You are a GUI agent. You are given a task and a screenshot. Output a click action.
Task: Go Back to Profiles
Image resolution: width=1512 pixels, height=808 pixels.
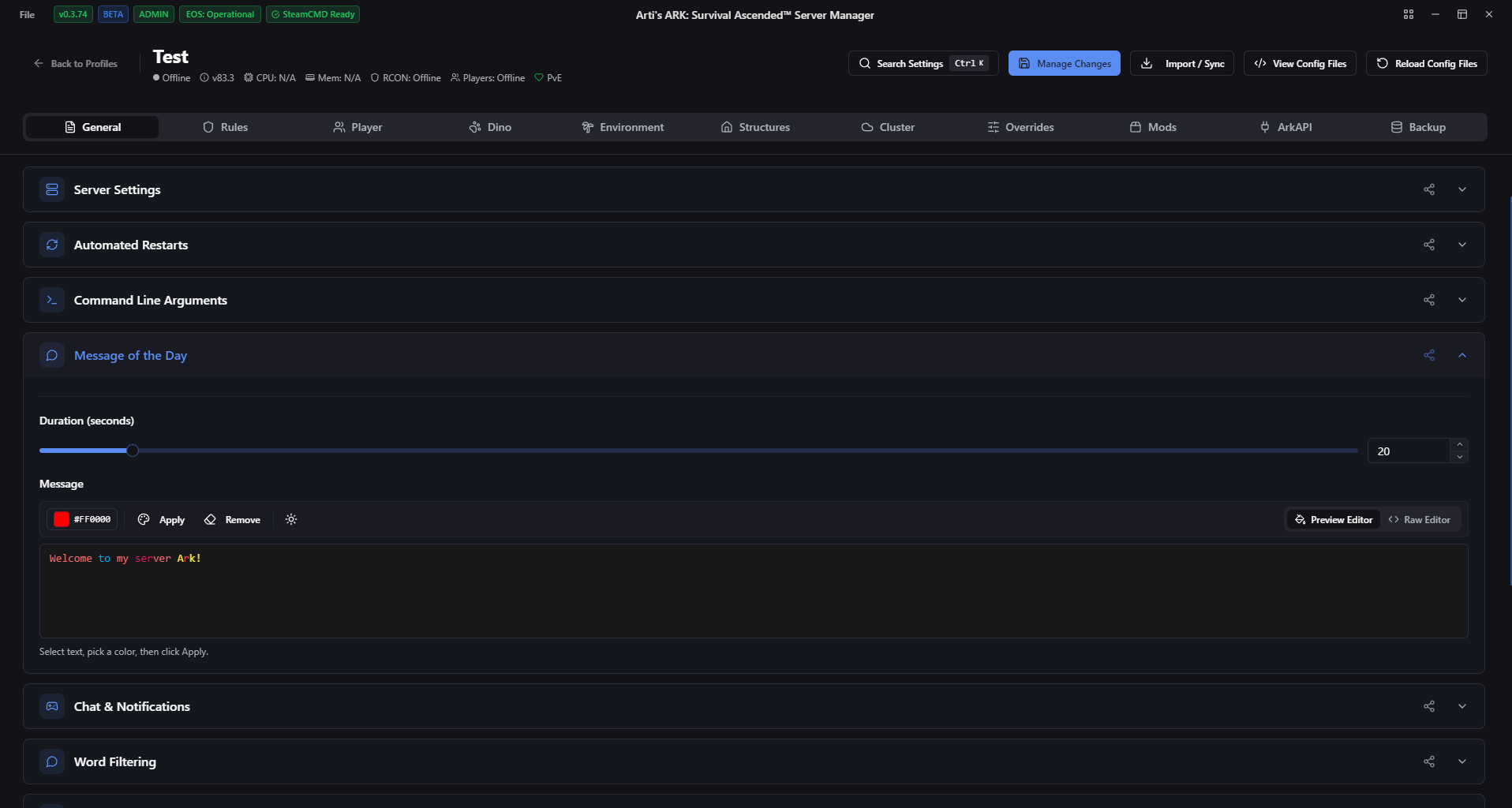[x=76, y=63]
